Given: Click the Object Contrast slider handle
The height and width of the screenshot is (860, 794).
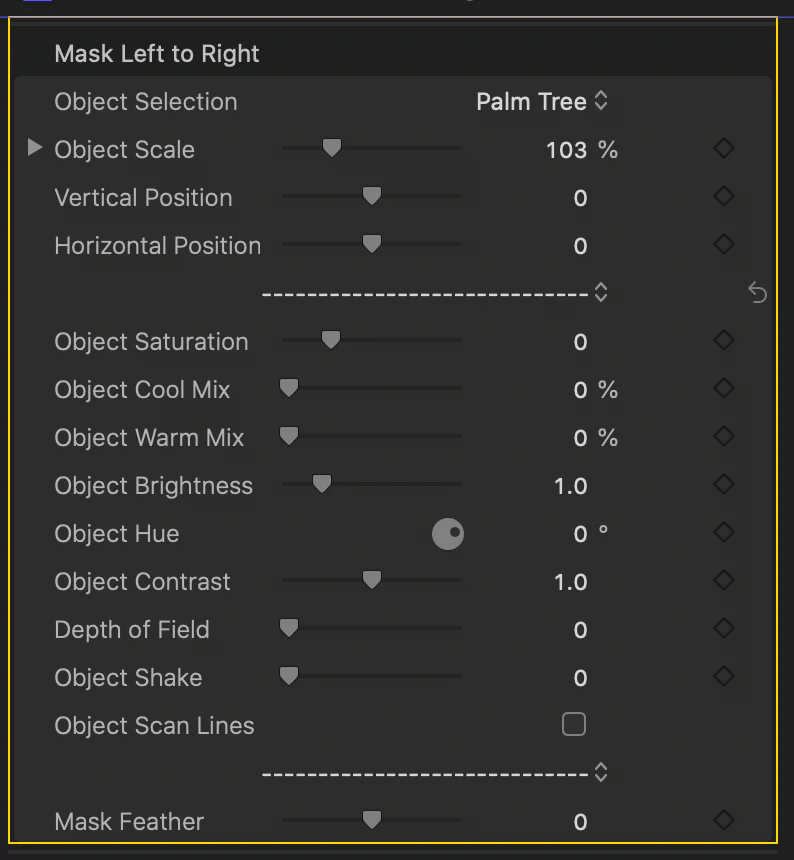Looking at the screenshot, I should (x=372, y=580).
